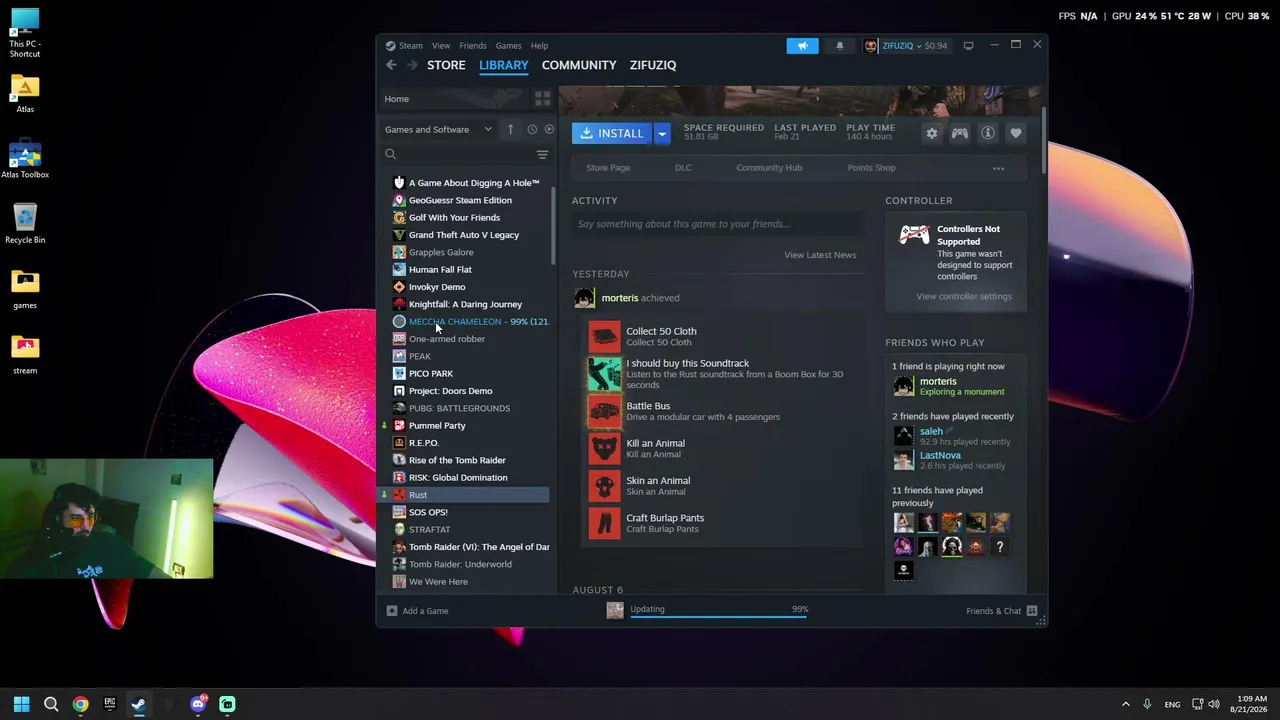Open the collections grid view icon
1280x720 pixels.
coord(542,98)
